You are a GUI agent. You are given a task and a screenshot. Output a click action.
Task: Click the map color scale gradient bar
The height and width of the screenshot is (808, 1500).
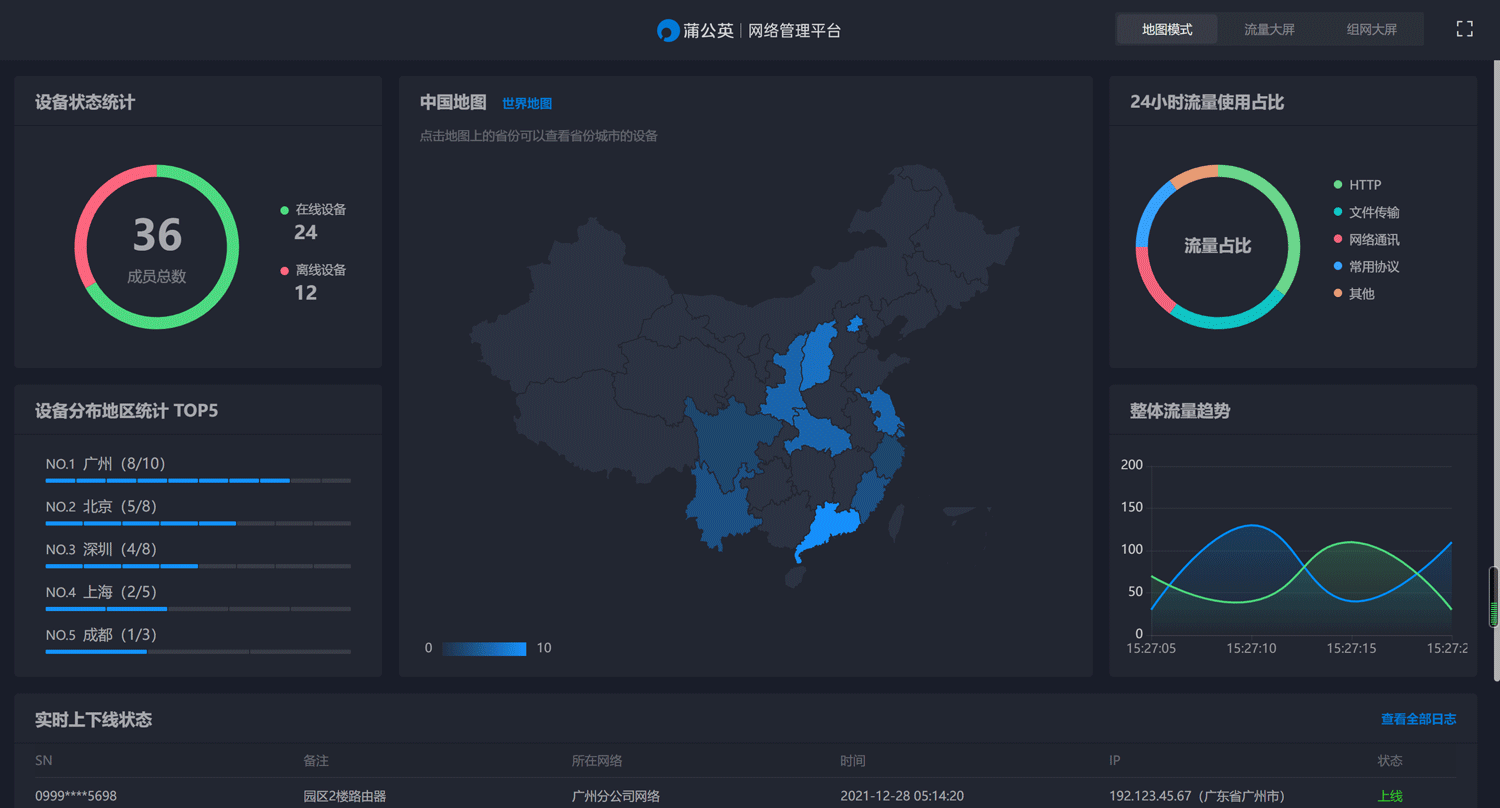(x=484, y=648)
